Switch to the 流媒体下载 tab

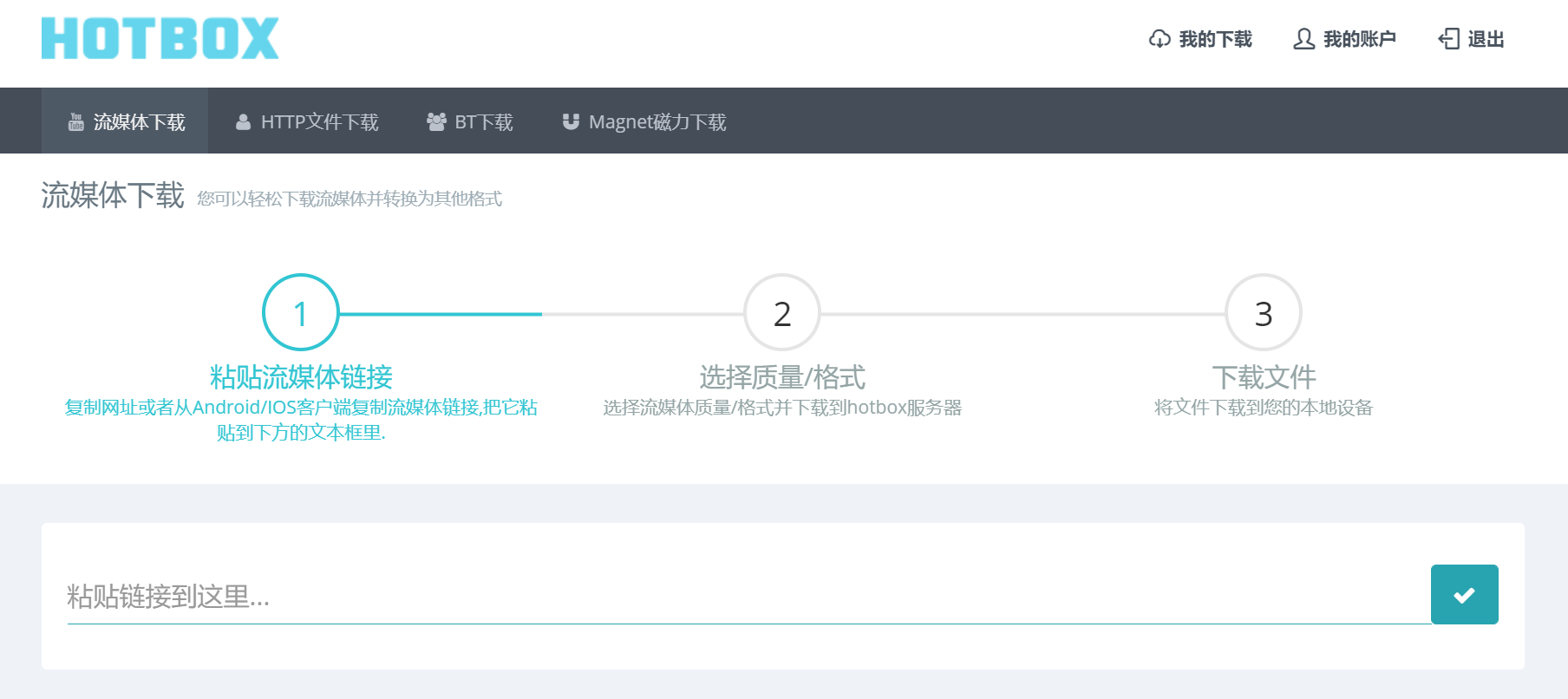coord(125,121)
